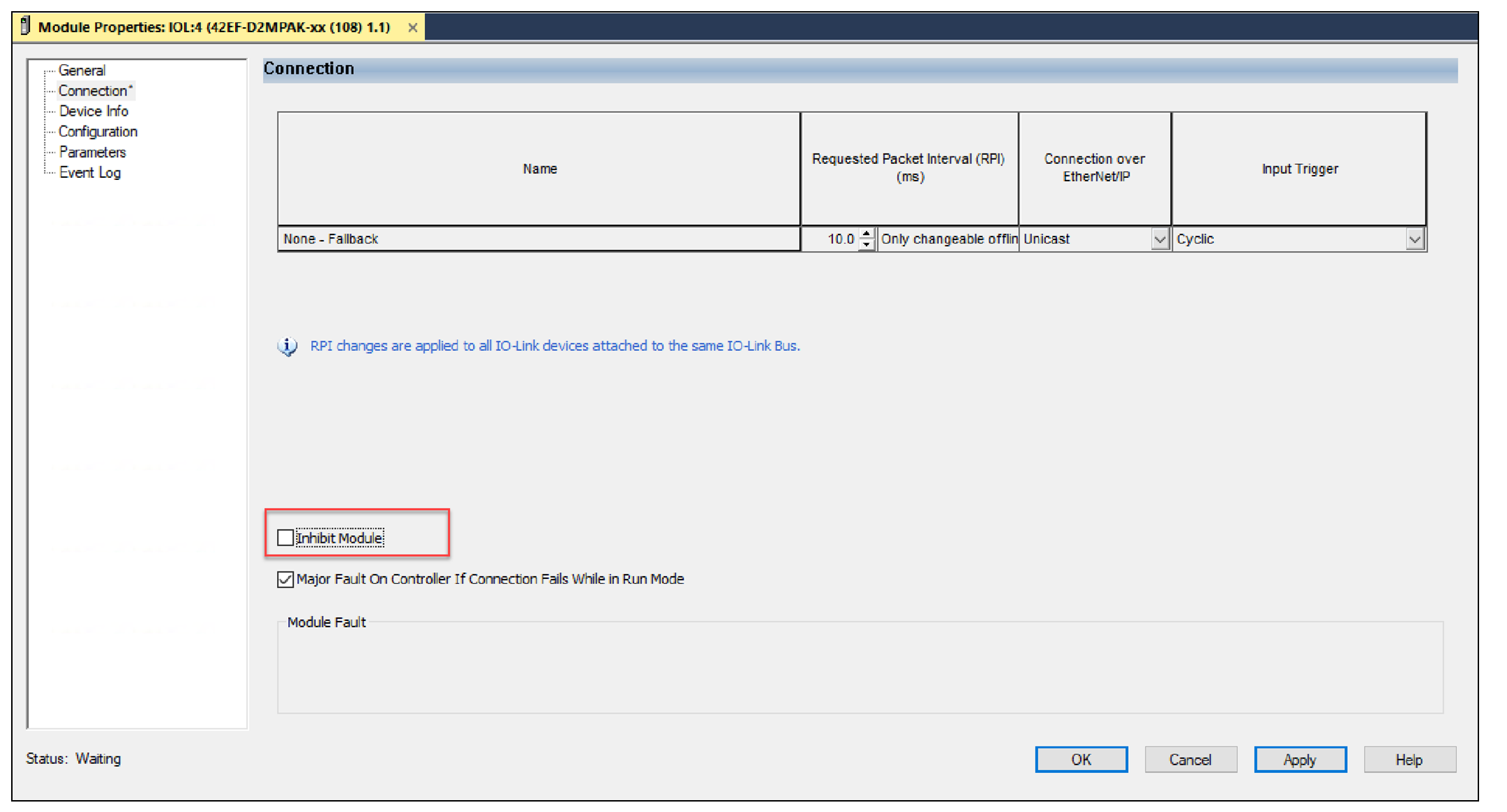
Task: Open the General page in tree
Action: [82, 70]
